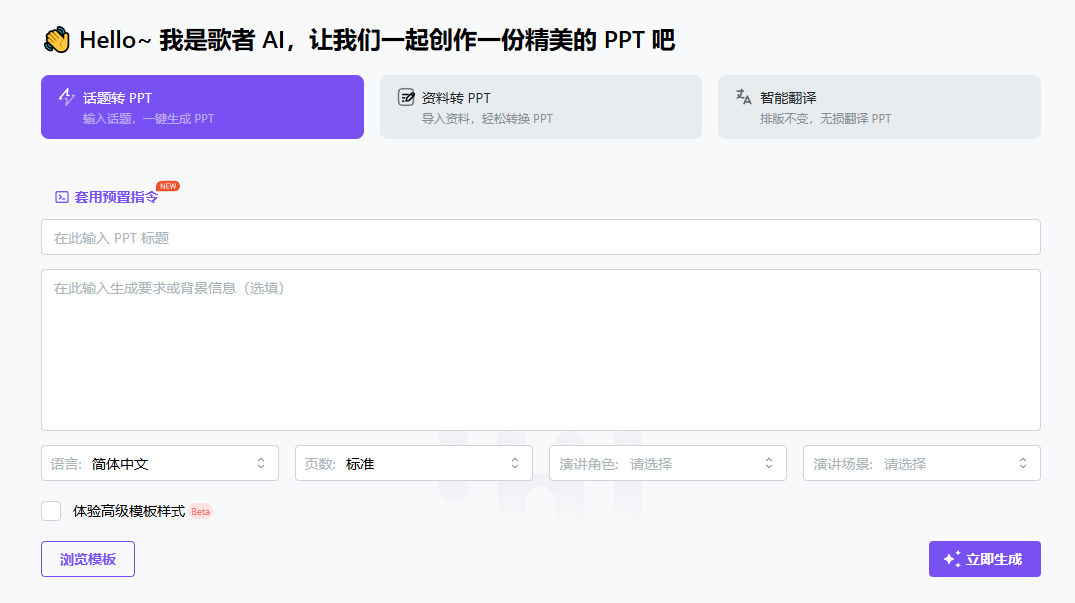Click the 体验高级模板样式 label text
The image size is (1075, 603).
pos(129,511)
